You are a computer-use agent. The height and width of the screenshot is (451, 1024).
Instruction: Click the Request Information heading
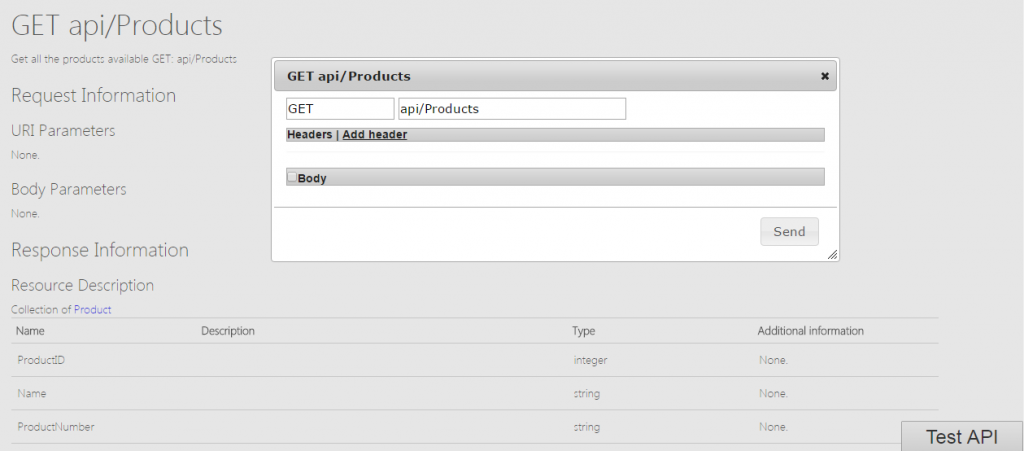coord(93,95)
